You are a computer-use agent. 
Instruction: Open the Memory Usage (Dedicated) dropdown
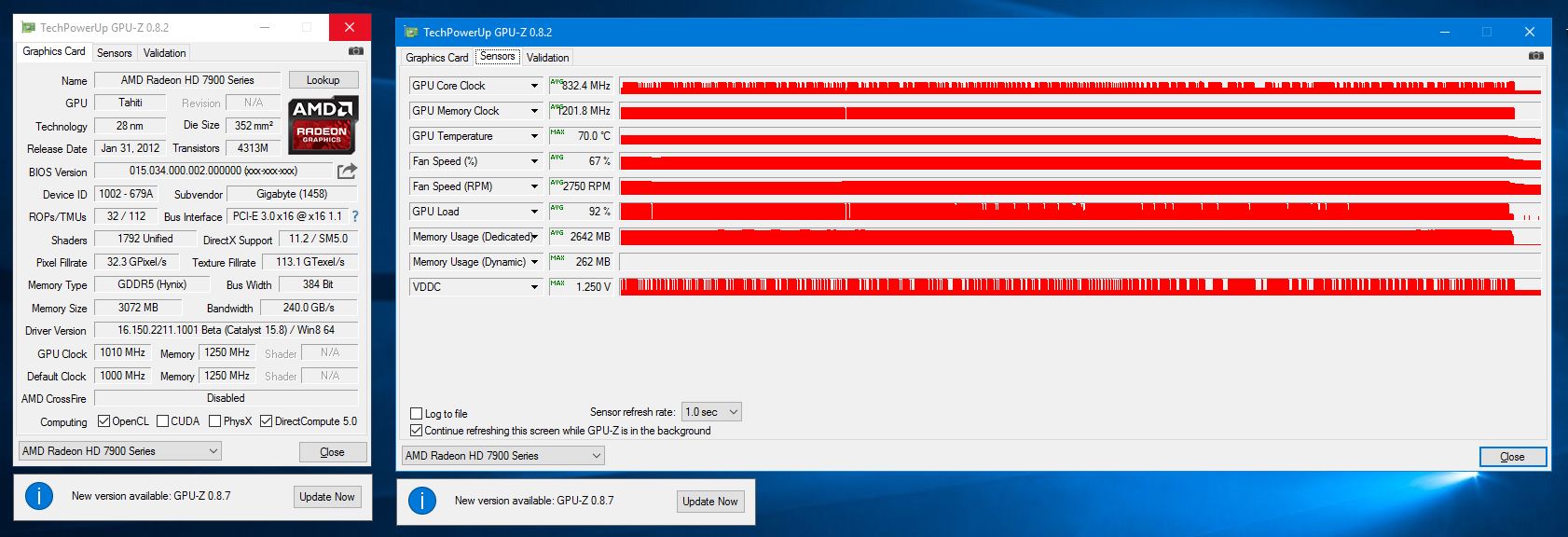coord(534,237)
